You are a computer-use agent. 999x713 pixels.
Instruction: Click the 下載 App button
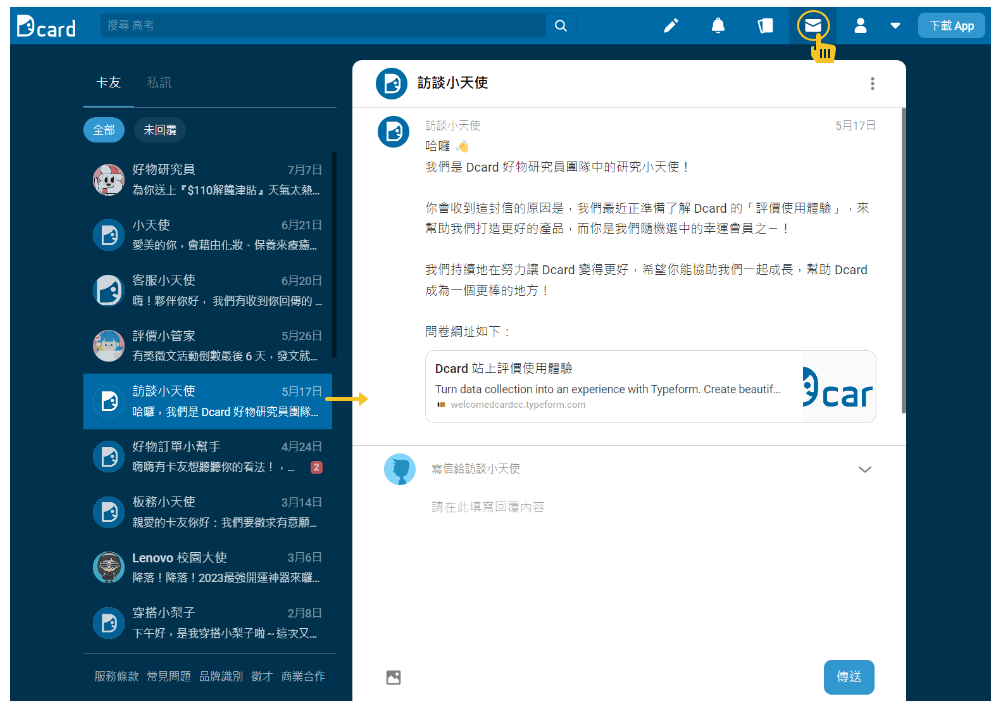click(950, 25)
